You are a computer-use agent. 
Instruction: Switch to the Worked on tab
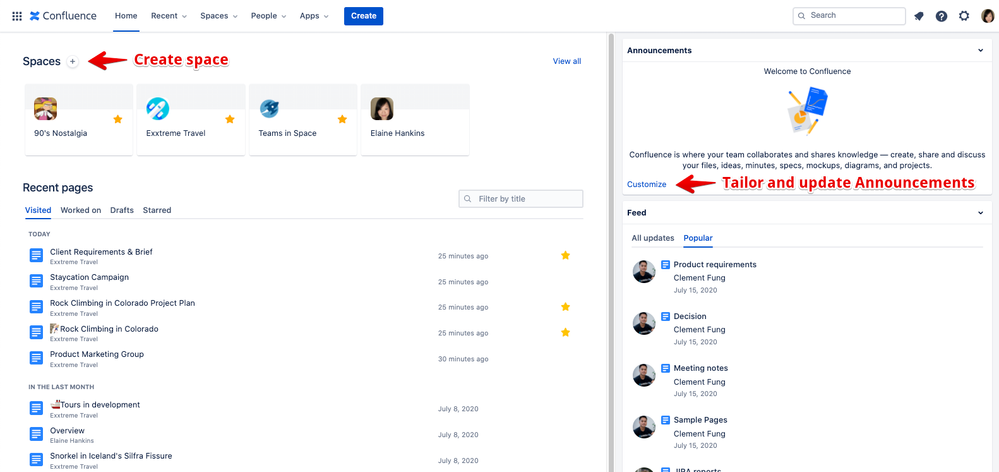tap(81, 210)
